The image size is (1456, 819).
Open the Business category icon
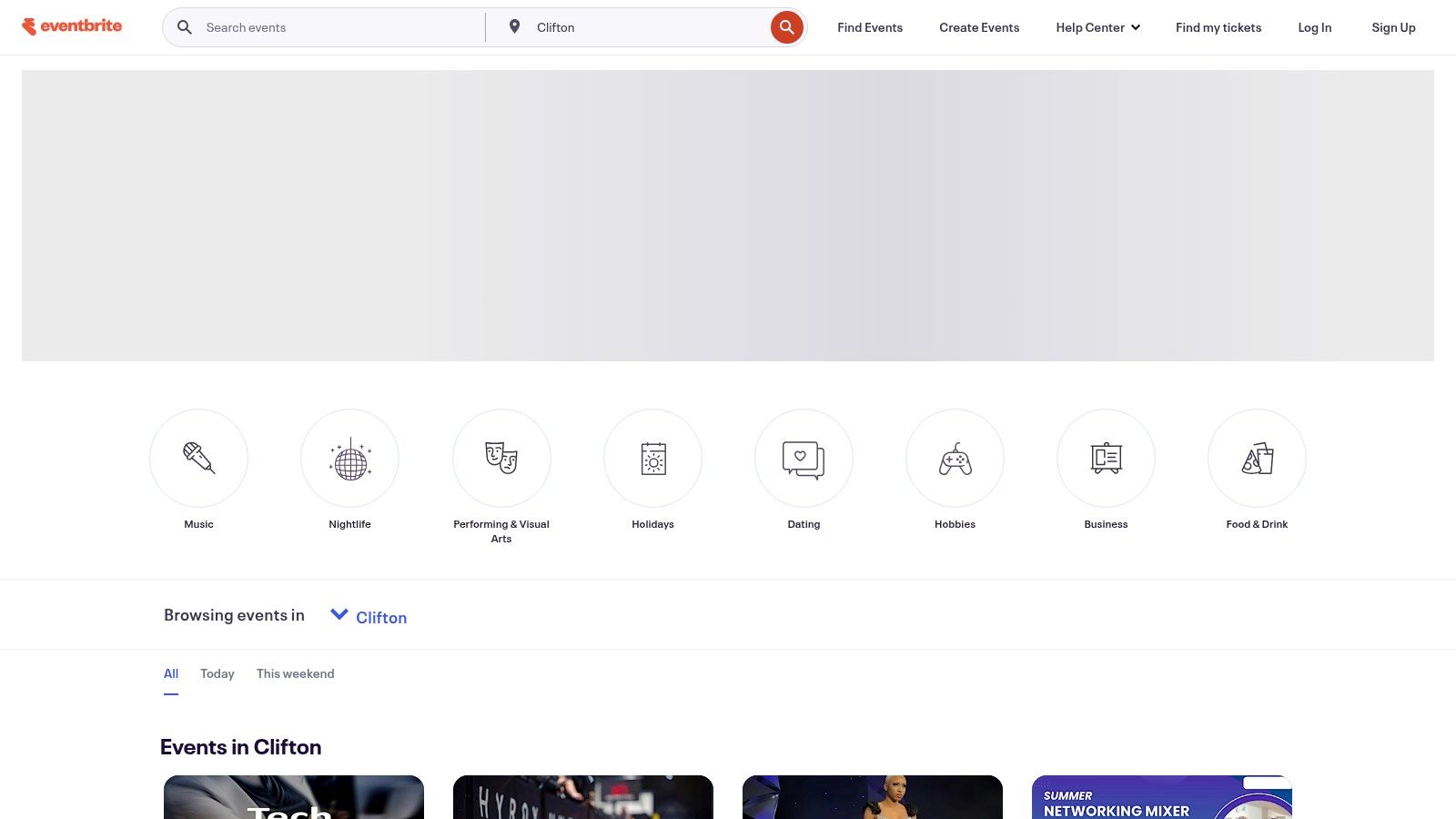tap(1106, 458)
